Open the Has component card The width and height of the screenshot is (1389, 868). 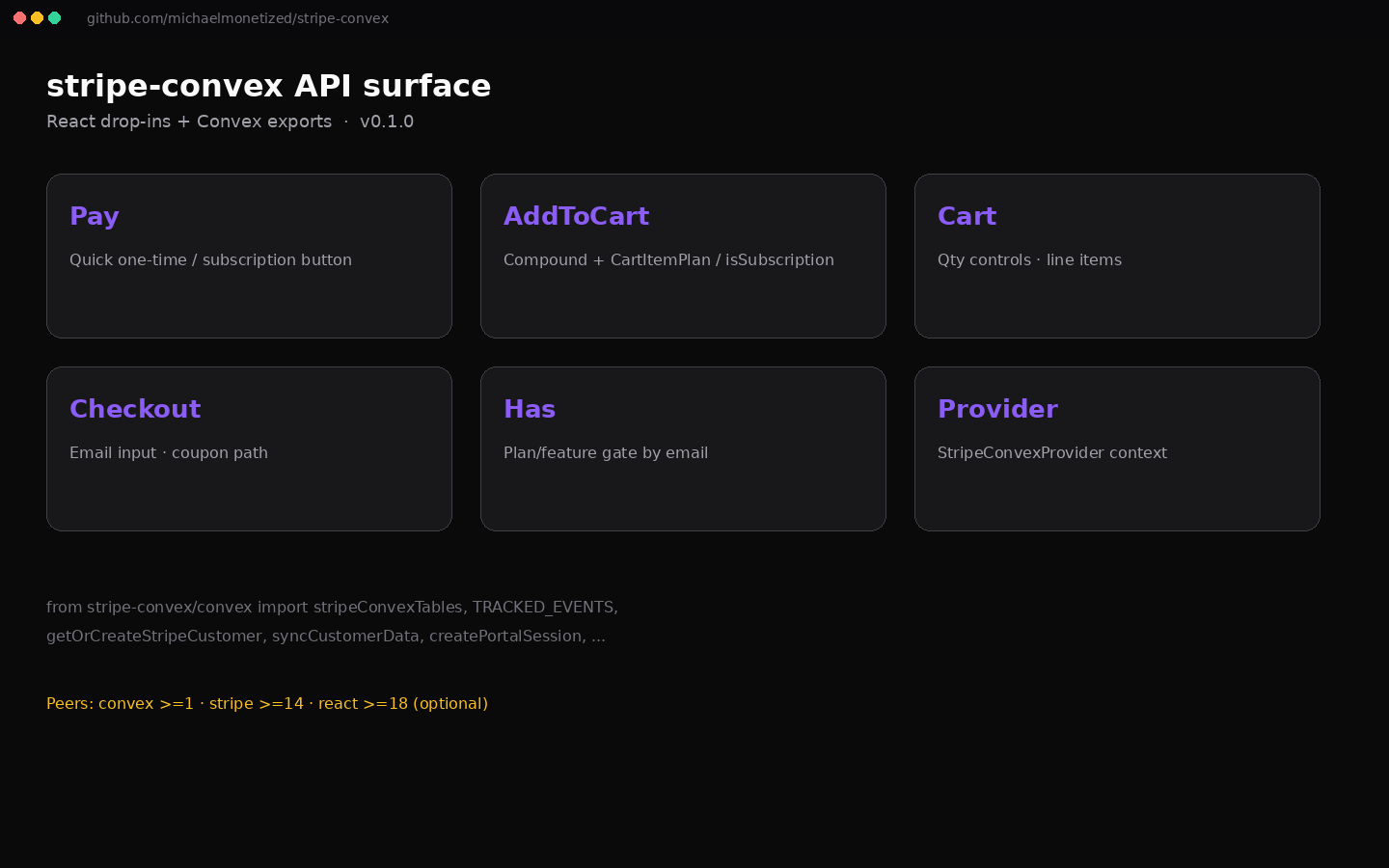(x=683, y=448)
